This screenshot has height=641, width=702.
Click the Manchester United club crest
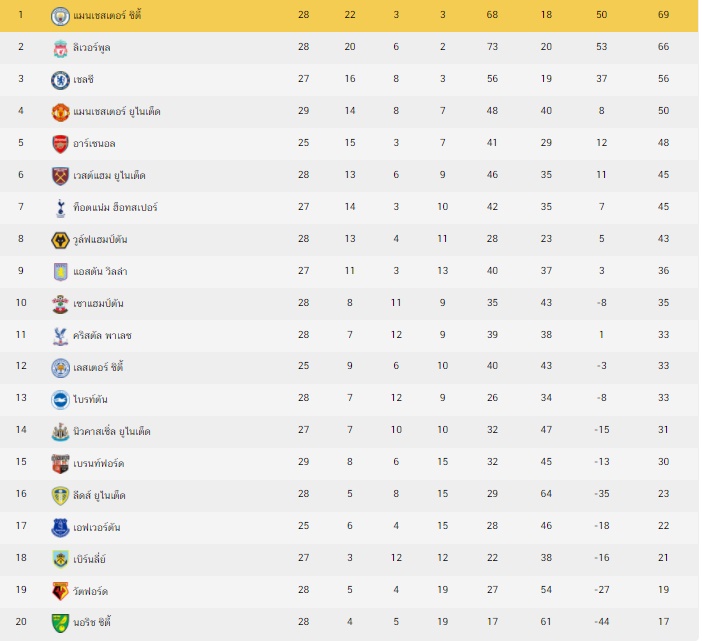[60, 112]
